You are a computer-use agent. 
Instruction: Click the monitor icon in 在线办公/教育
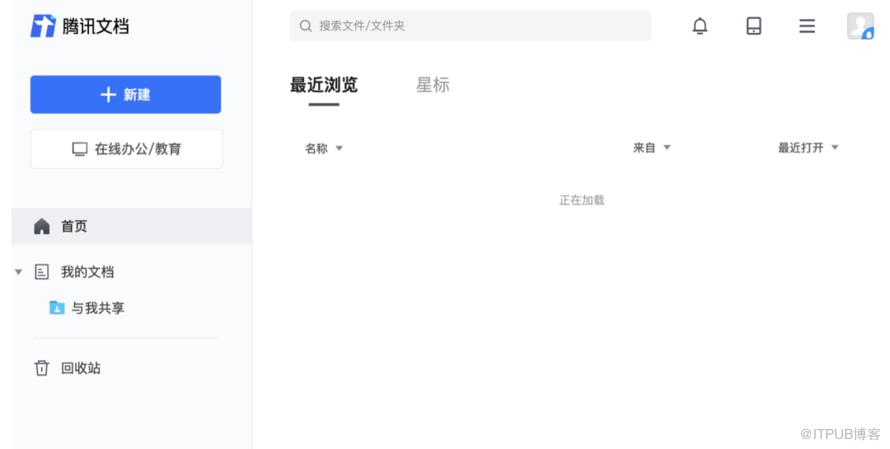coord(79,149)
